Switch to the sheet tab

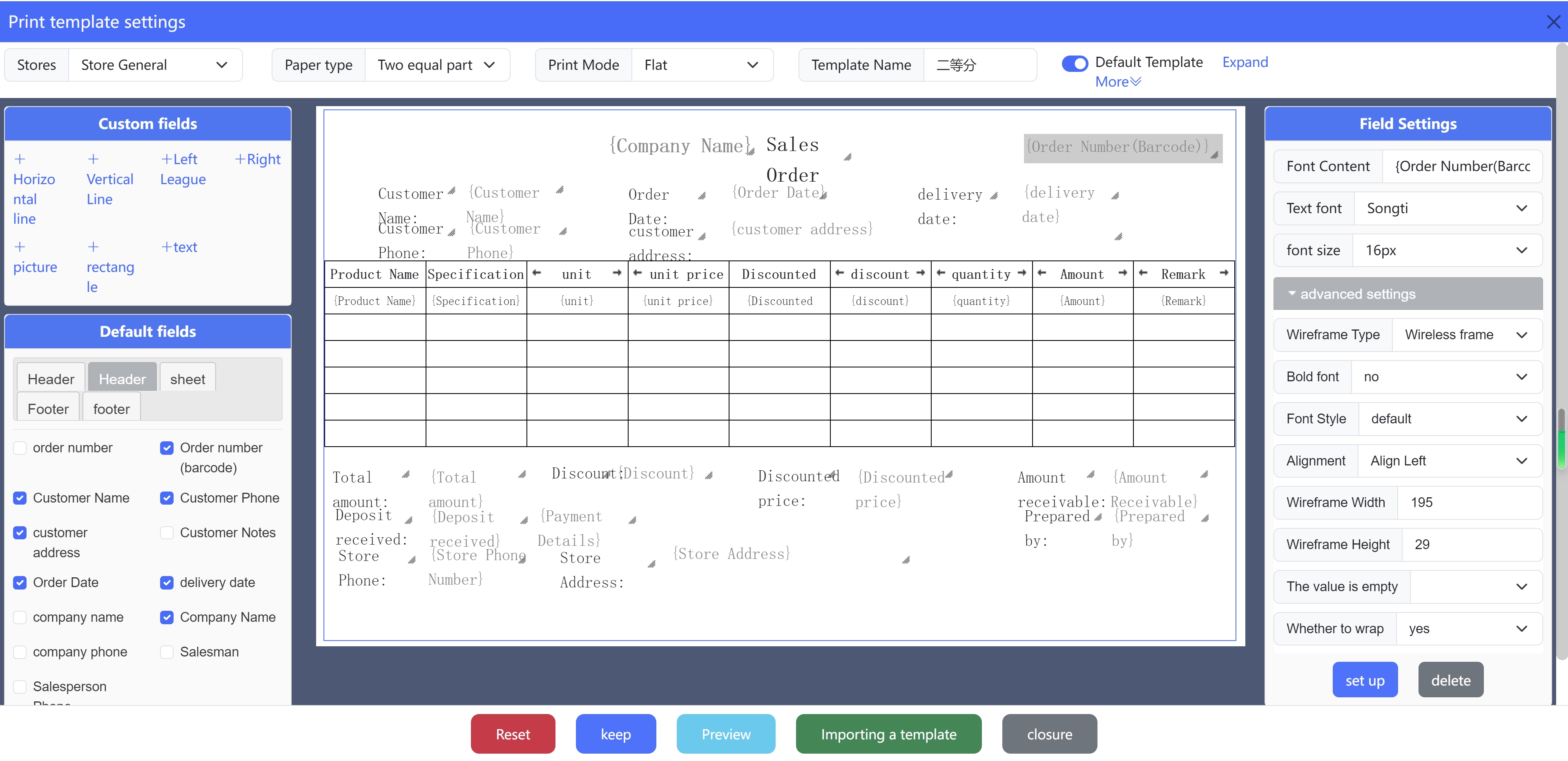point(187,379)
